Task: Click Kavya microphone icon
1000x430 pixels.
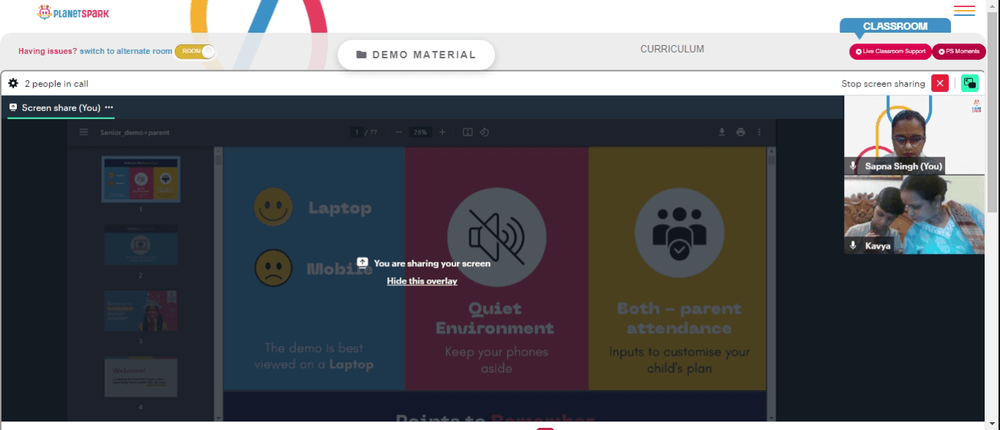Action: pos(853,246)
